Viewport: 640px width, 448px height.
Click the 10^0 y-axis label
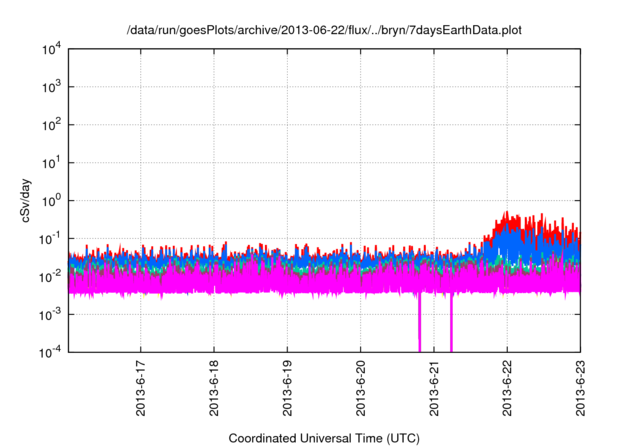tap(51, 201)
